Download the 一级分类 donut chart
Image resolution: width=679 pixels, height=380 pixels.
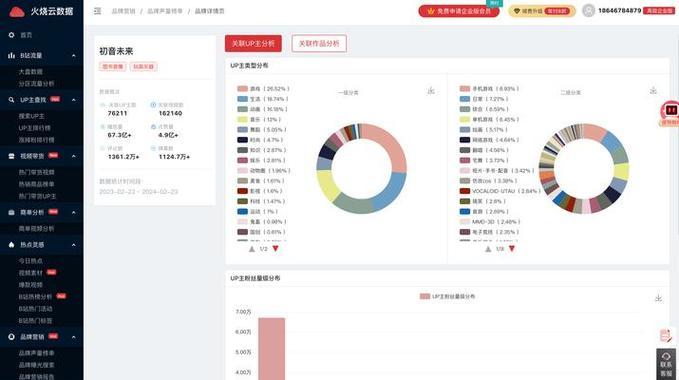coord(431,90)
